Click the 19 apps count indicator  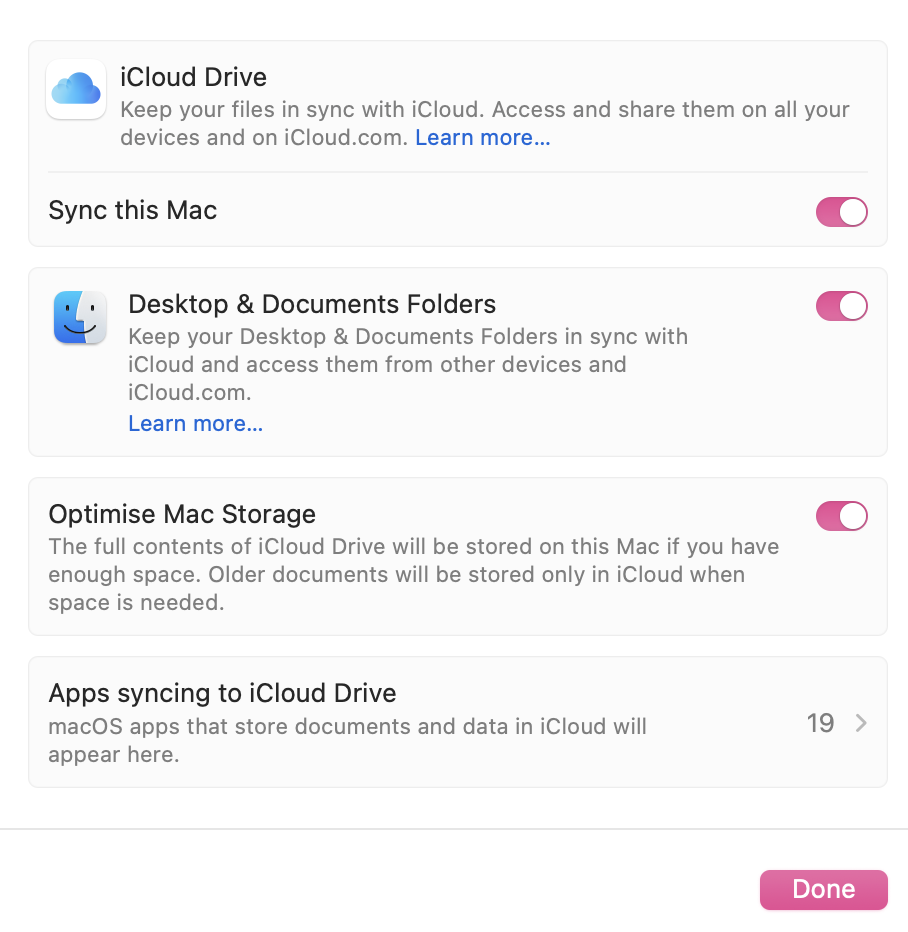(x=820, y=724)
